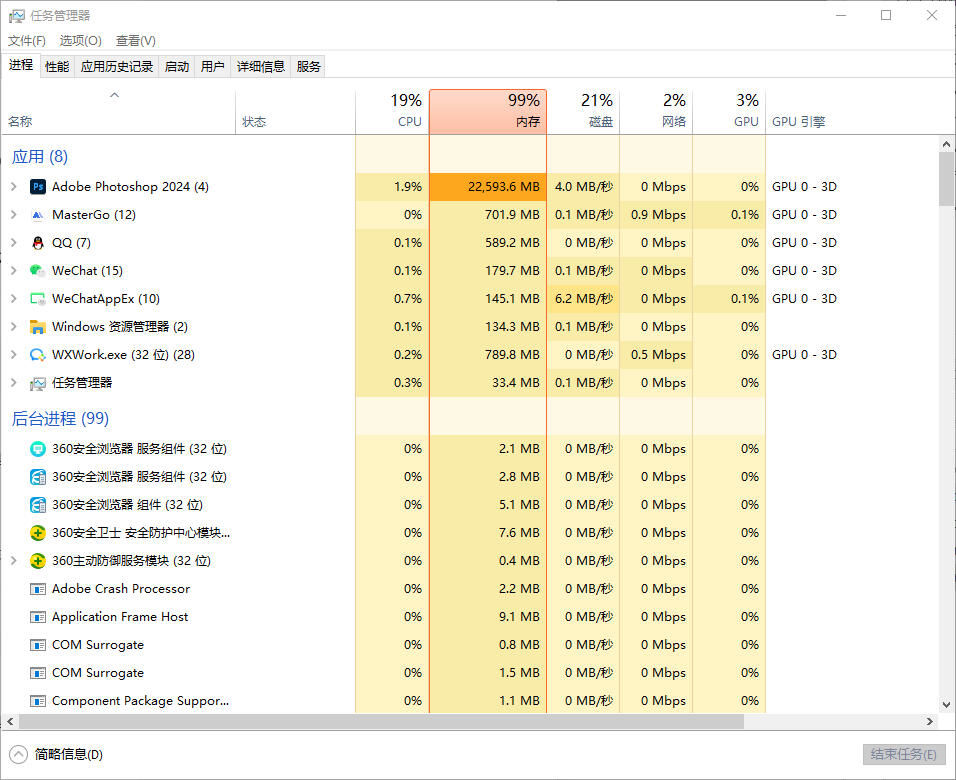The height and width of the screenshot is (780, 956).
Task: Click the 结束任务(E) button
Action: click(x=904, y=754)
